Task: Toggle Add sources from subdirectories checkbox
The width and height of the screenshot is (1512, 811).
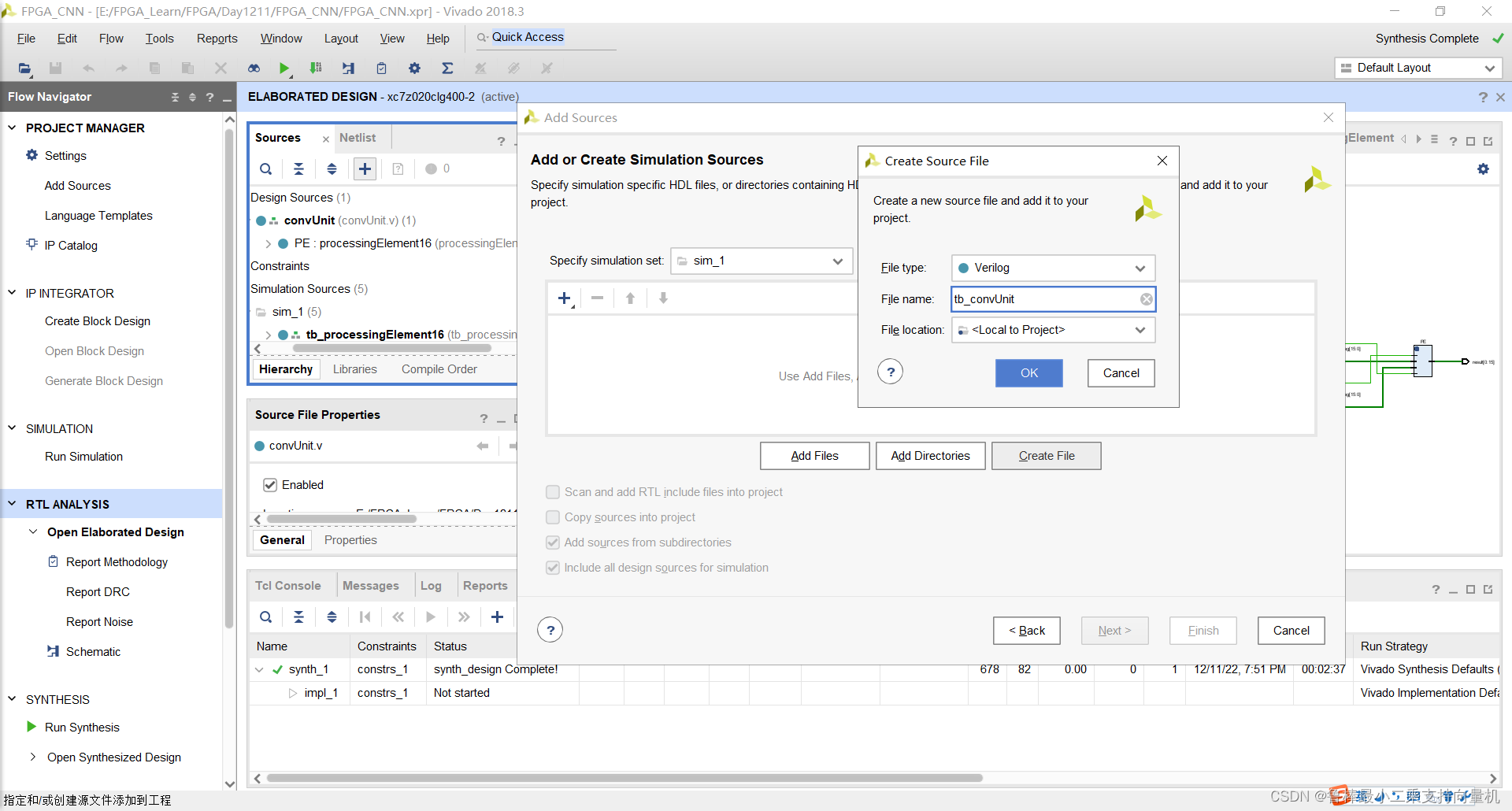Action: click(553, 543)
